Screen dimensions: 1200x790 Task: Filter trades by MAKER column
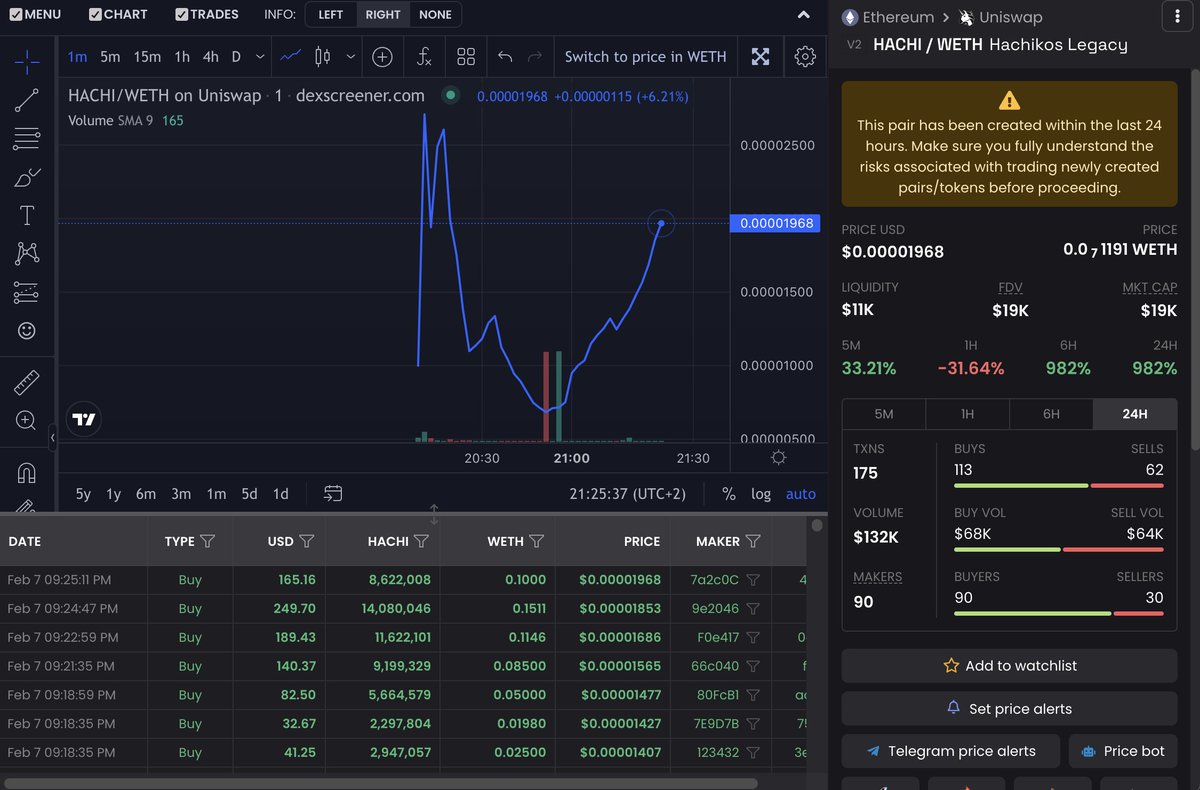pyautogui.click(x=753, y=541)
